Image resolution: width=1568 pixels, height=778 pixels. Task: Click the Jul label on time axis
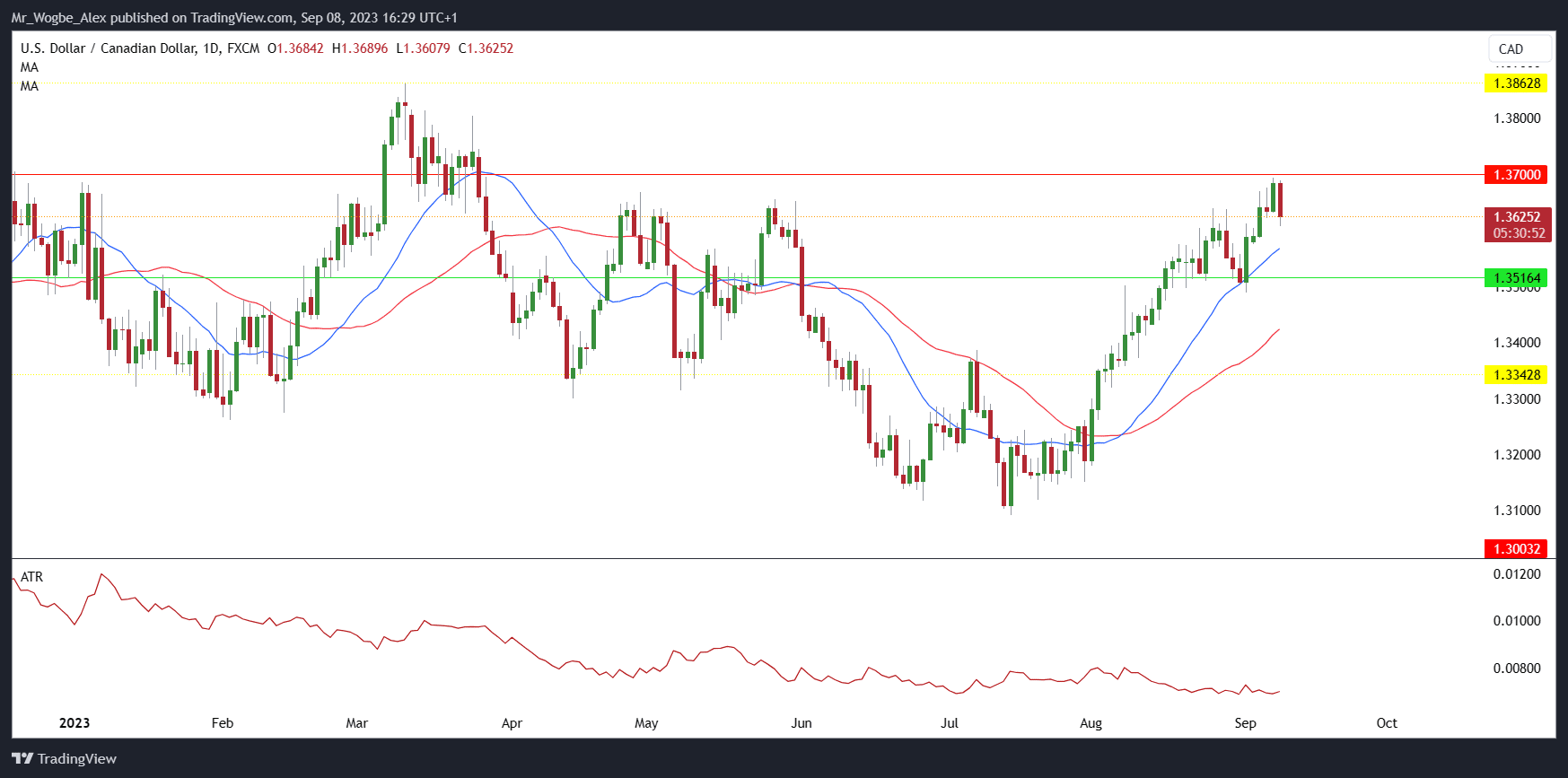point(950,723)
